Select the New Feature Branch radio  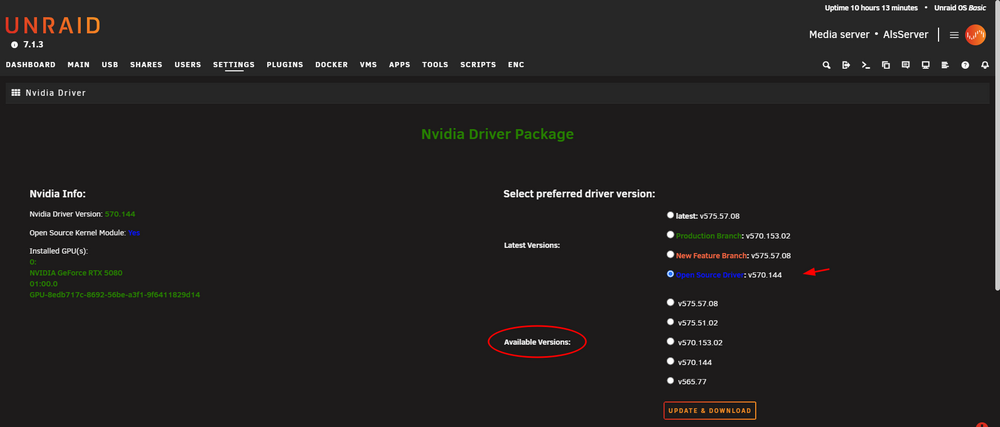click(x=670, y=254)
